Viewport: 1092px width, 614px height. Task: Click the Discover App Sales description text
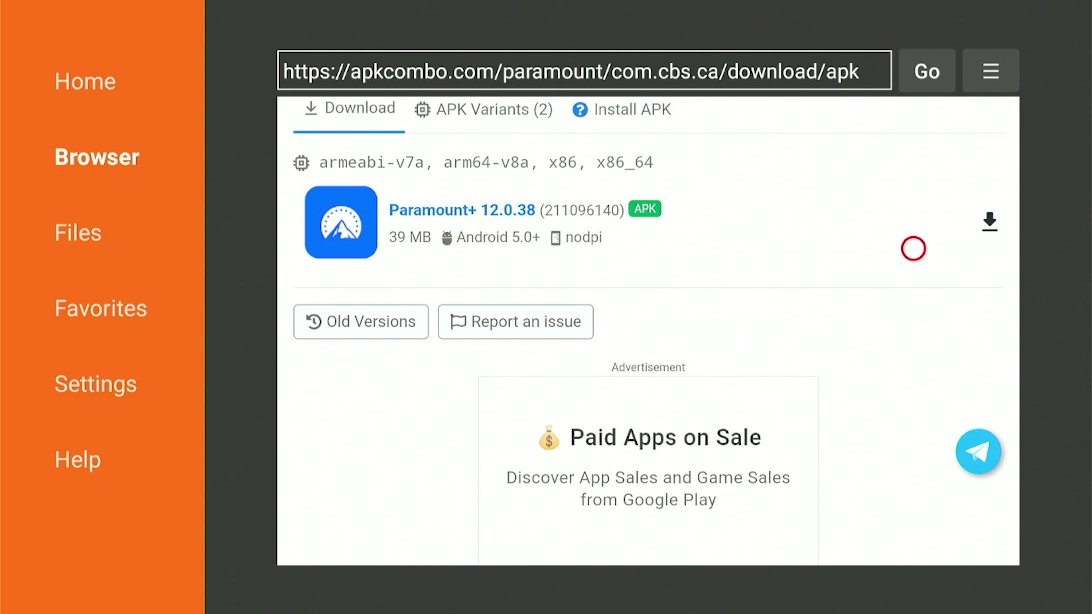tap(648, 489)
